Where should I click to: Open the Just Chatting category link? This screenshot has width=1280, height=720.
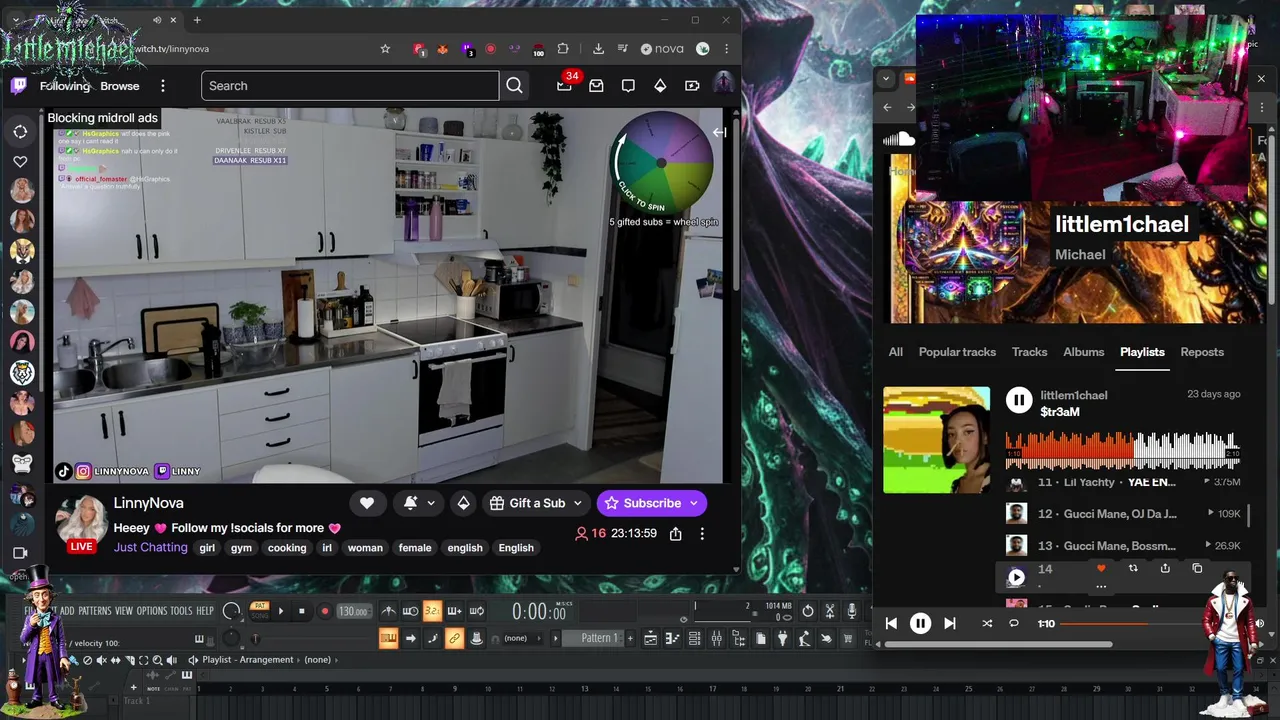(151, 547)
